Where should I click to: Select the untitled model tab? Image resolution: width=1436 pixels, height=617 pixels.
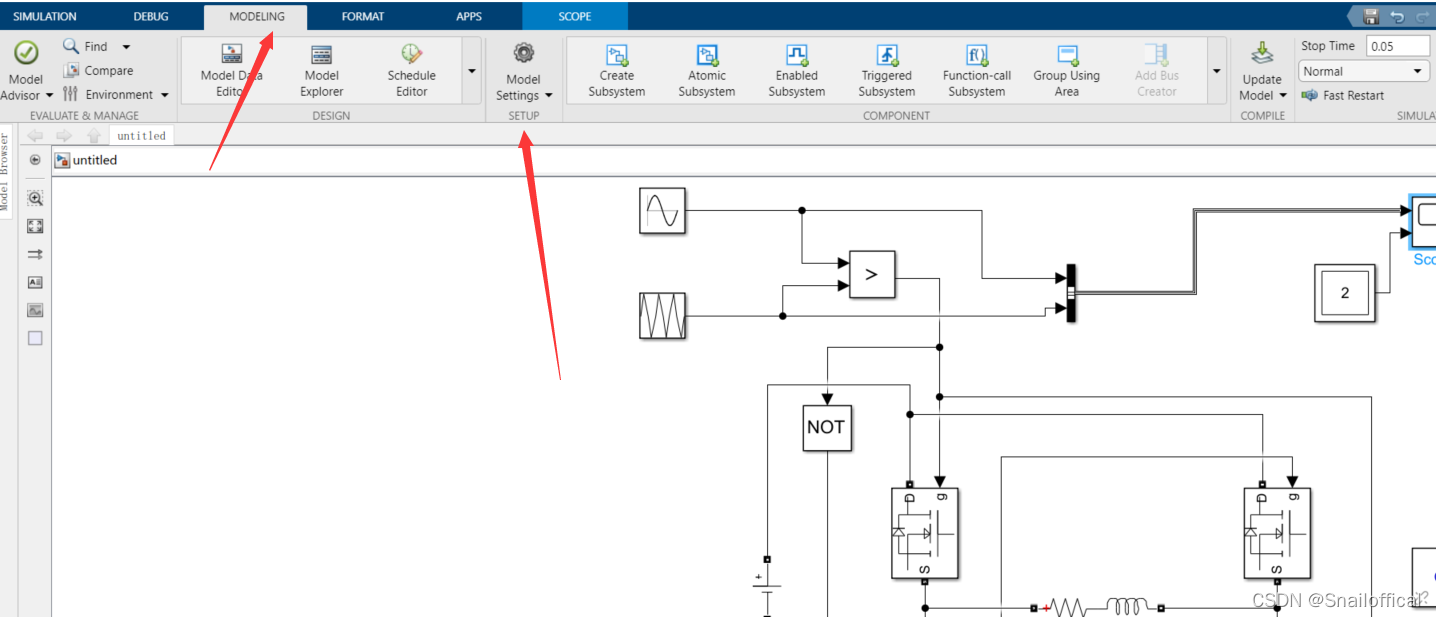click(141, 135)
